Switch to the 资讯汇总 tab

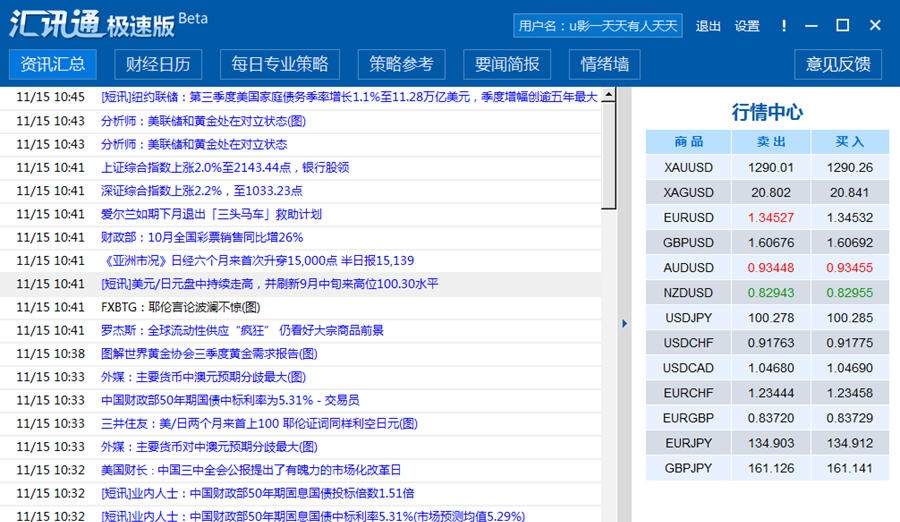pyautogui.click(x=53, y=65)
